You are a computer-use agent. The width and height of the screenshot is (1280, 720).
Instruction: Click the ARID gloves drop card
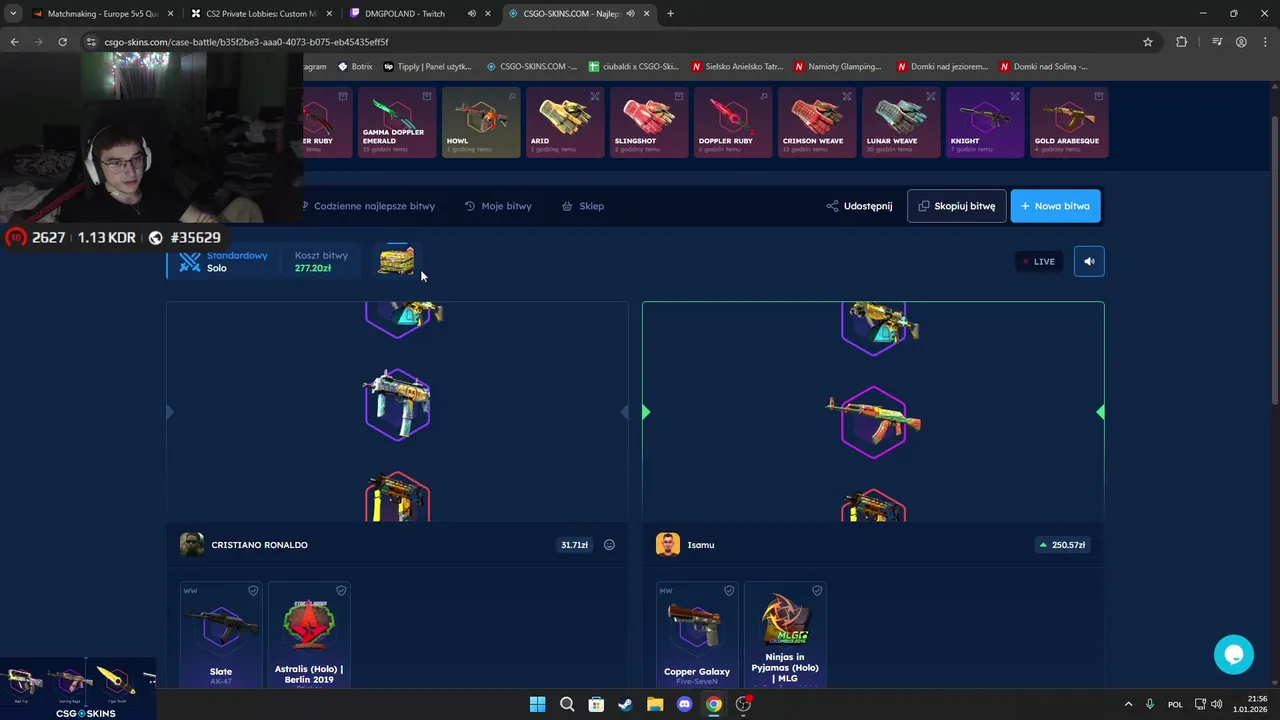pyautogui.click(x=565, y=122)
